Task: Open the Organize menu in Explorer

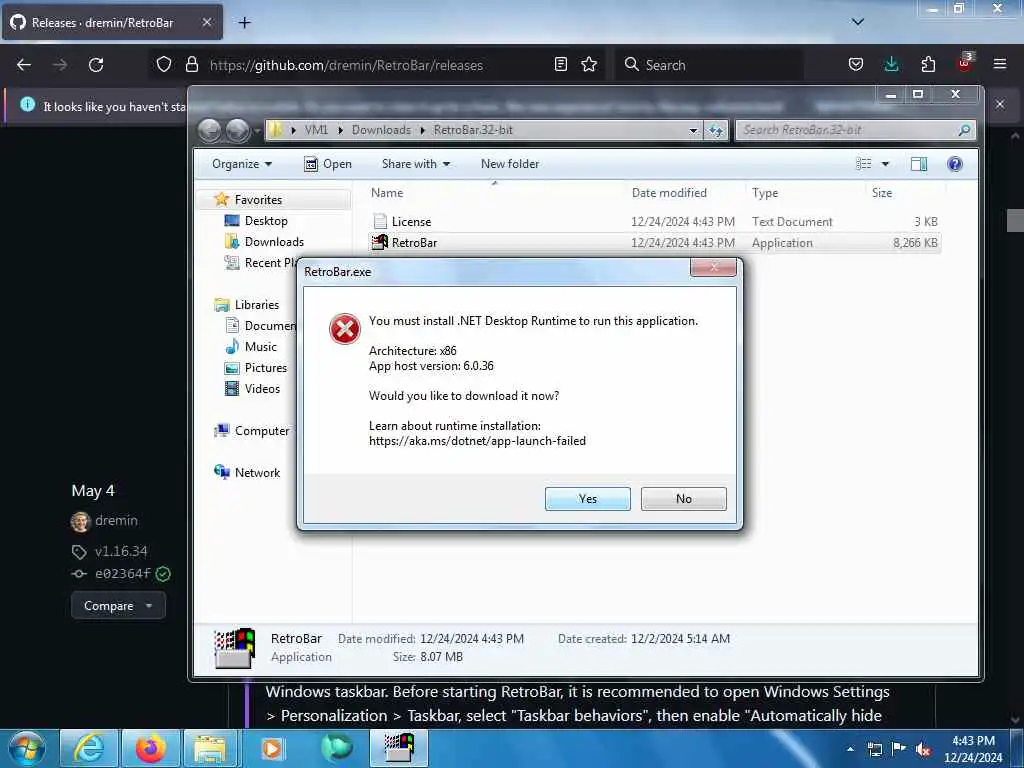Action: tap(242, 164)
